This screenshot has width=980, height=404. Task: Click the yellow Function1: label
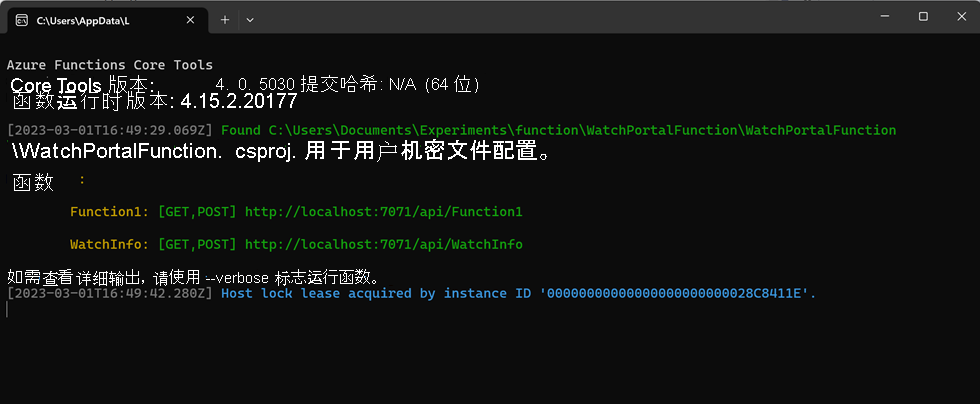point(110,212)
